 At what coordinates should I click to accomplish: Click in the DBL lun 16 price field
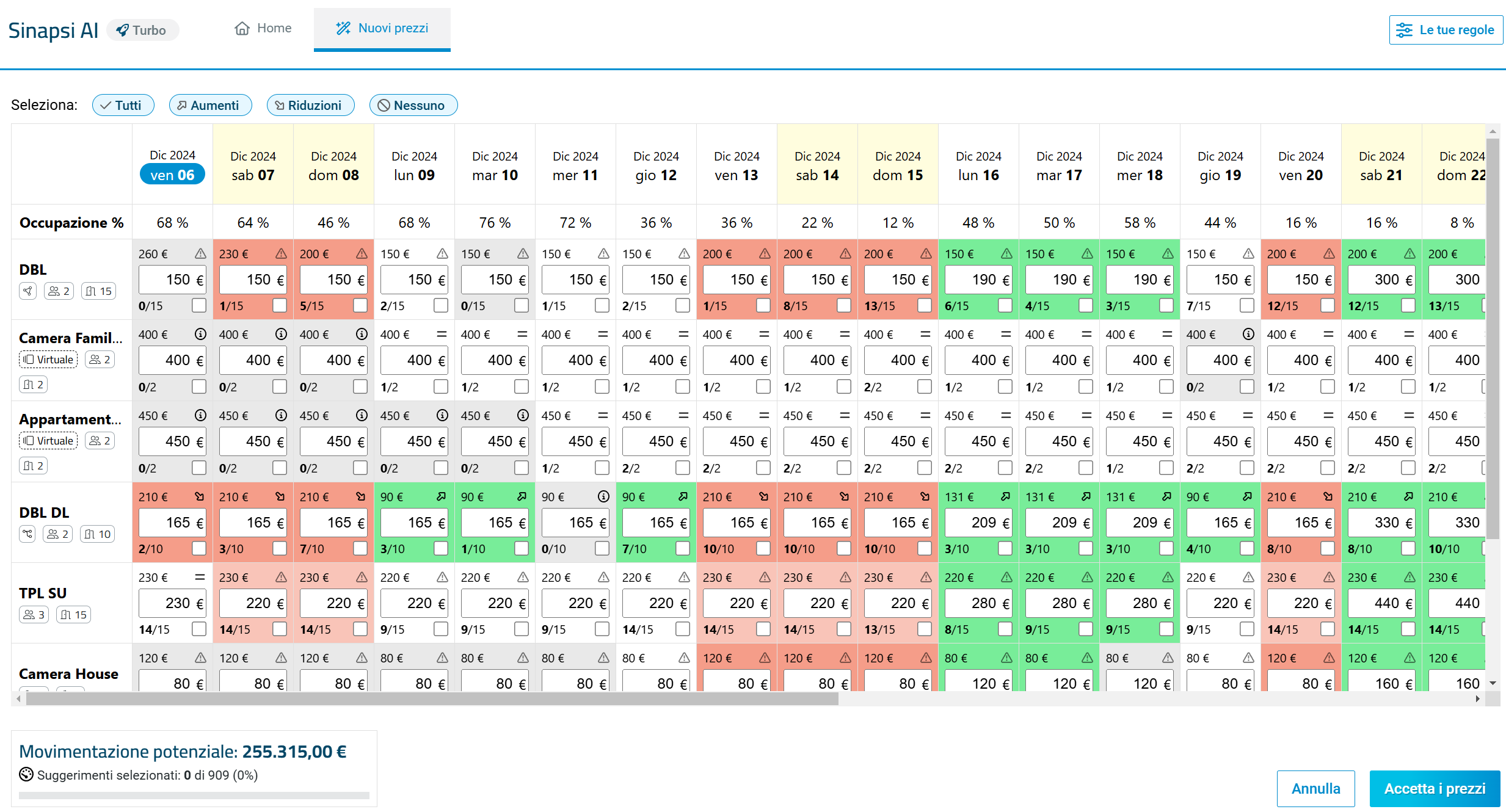pyautogui.click(x=978, y=280)
